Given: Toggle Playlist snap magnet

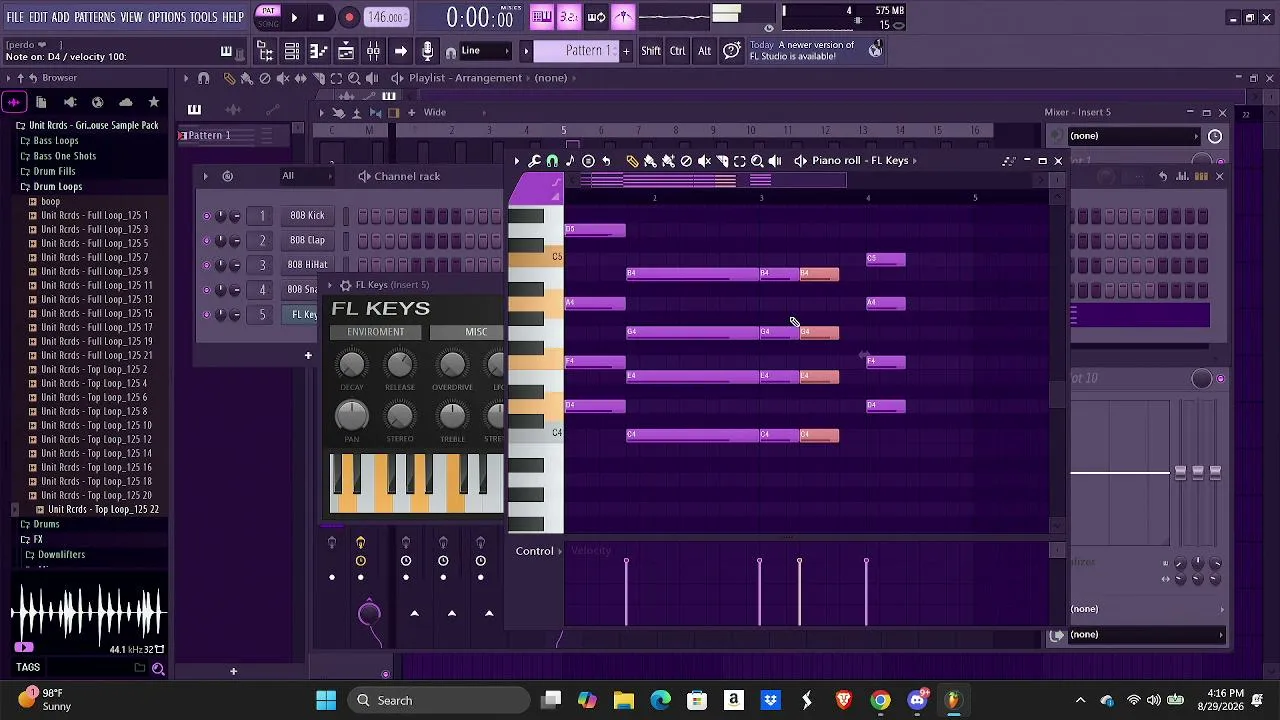Looking at the screenshot, I should [204, 78].
